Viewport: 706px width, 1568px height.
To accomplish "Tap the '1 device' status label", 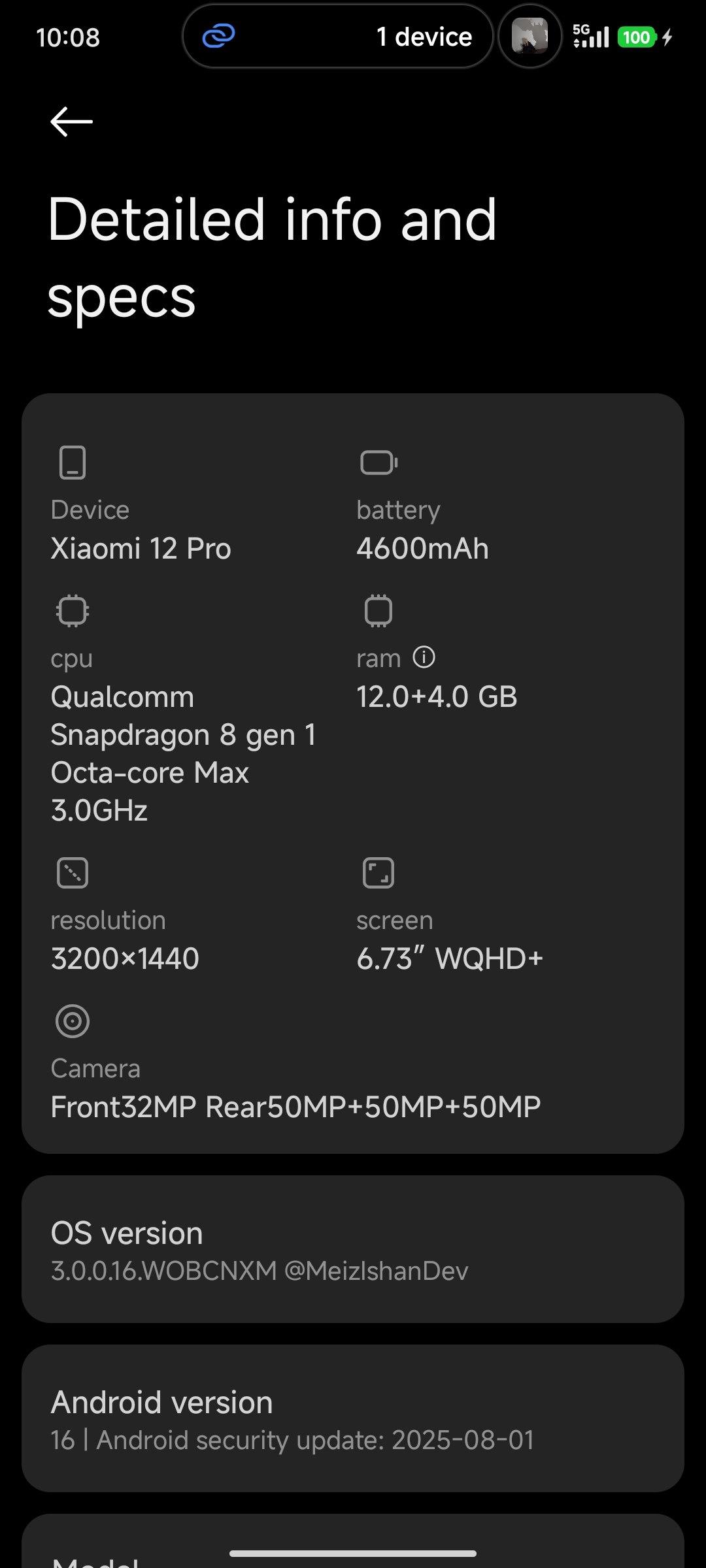I will click(424, 37).
